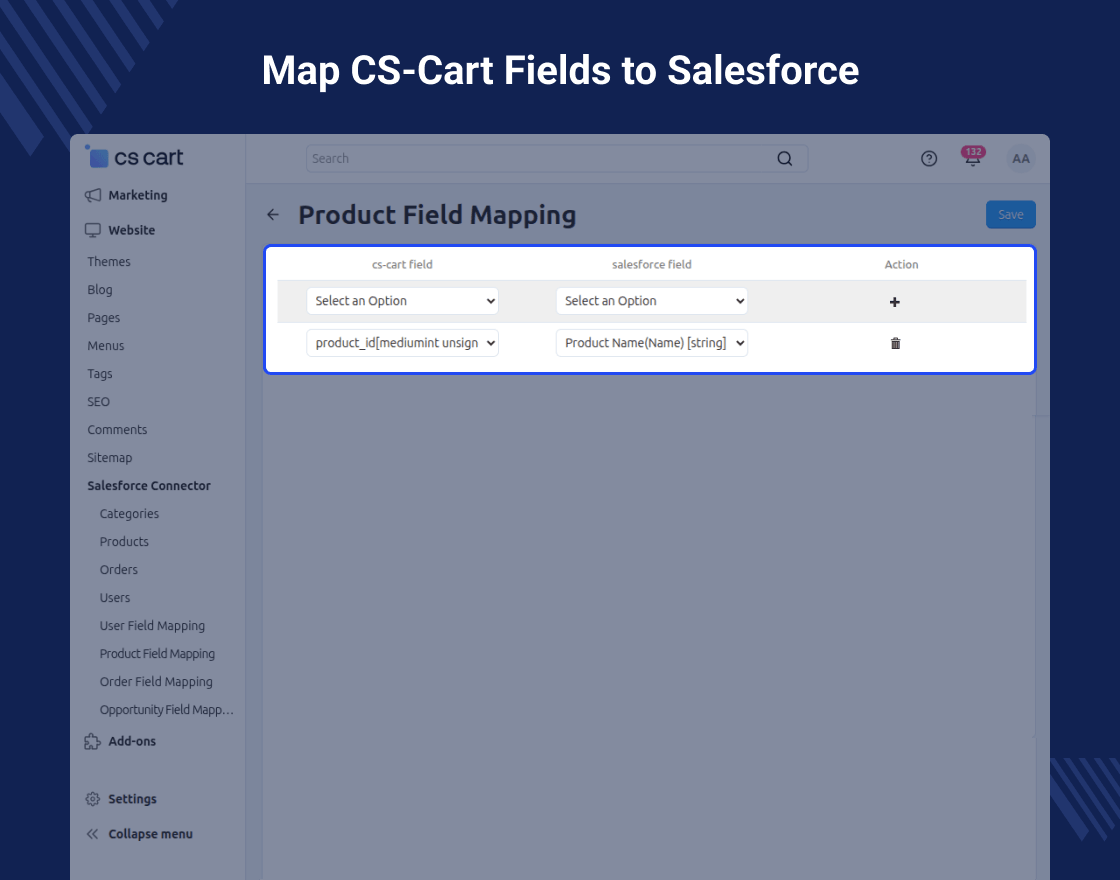The height and width of the screenshot is (880, 1120).
Task: Open Salesforce Users
Action: 115,597
